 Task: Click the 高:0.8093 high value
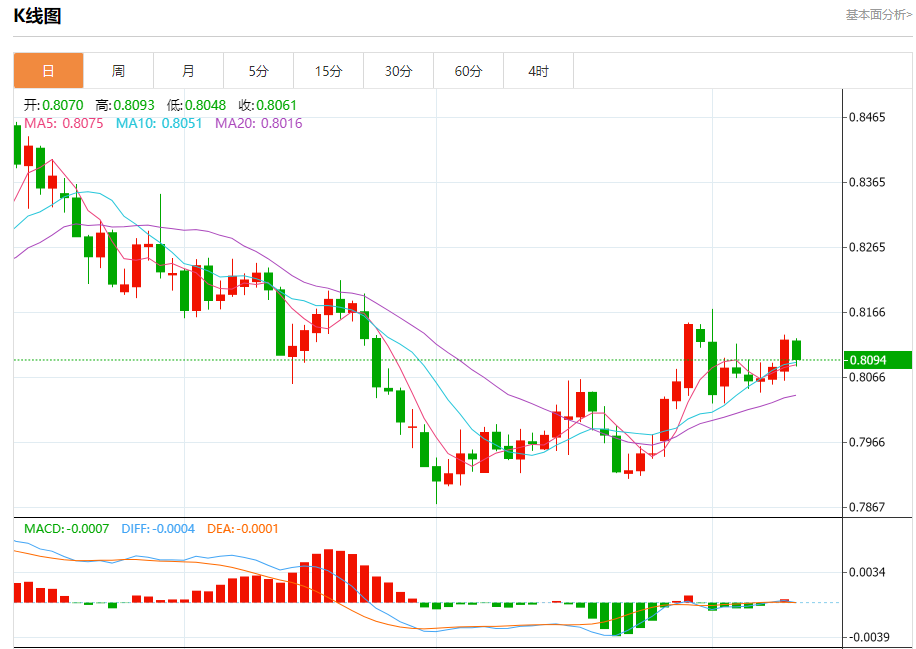pos(125,105)
